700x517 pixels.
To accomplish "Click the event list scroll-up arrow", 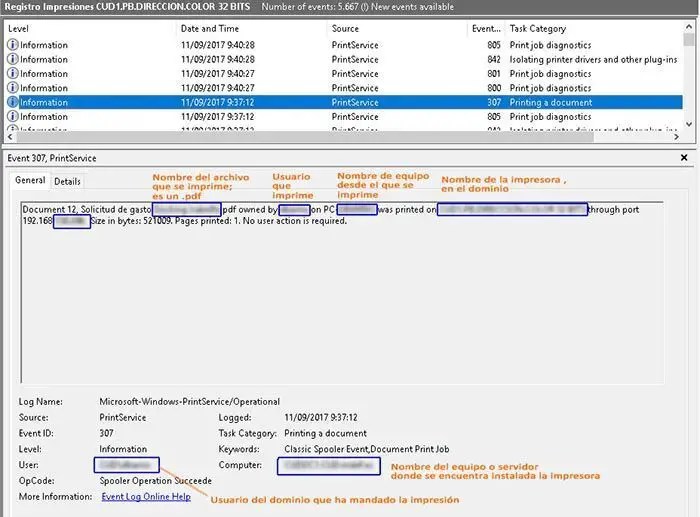I will 689,27.
